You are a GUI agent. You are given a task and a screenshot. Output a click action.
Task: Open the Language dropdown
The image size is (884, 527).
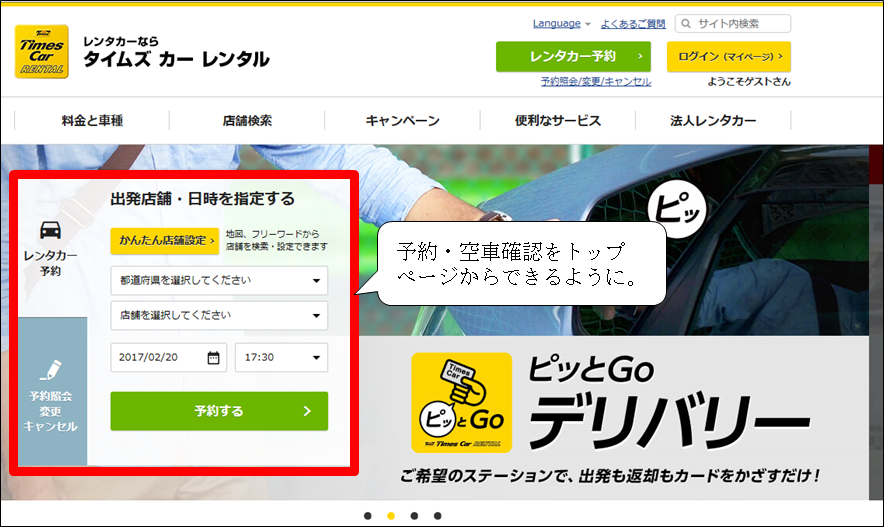coord(561,24)
